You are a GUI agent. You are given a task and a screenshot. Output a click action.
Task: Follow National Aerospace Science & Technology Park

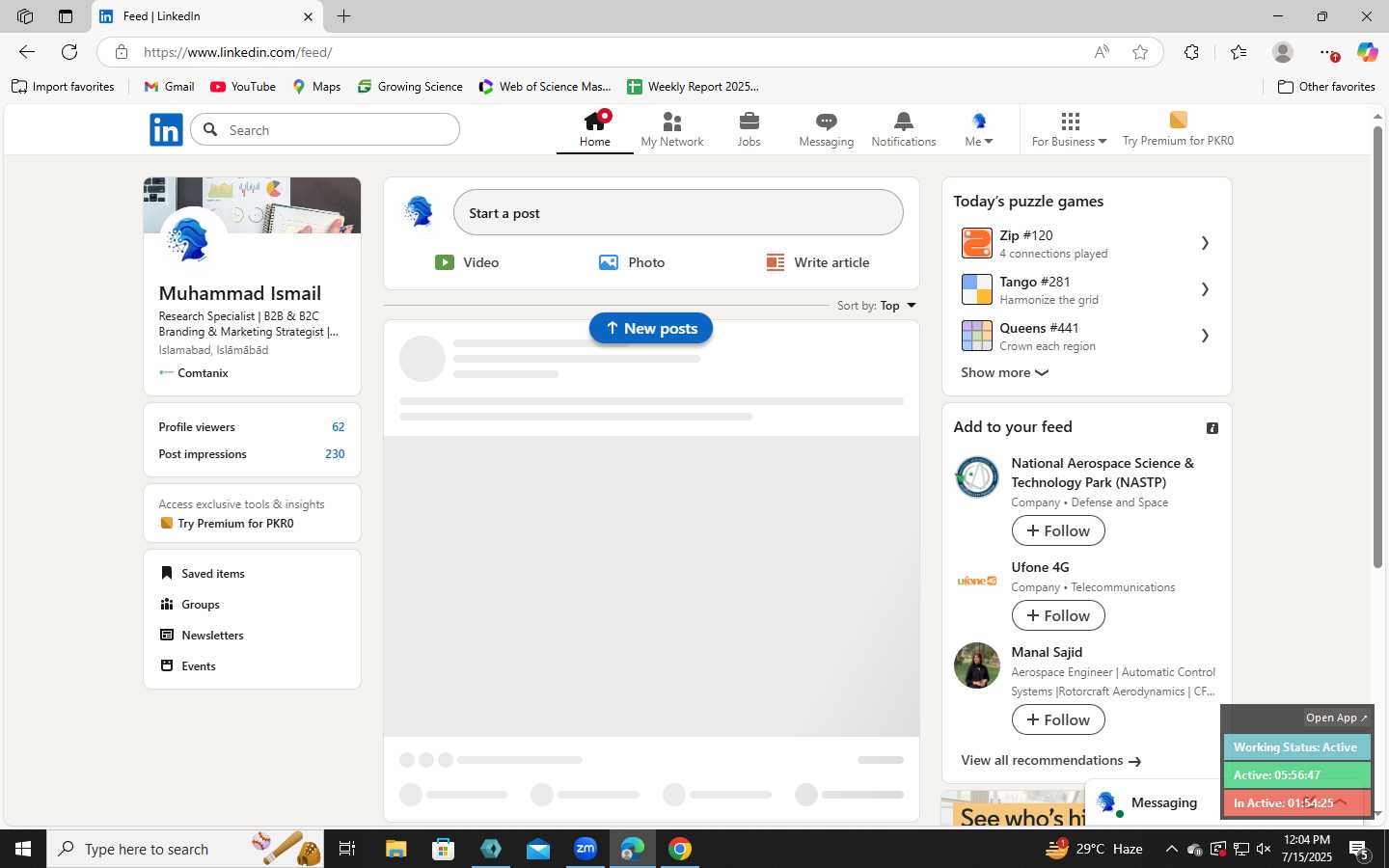click(1058, 530)
